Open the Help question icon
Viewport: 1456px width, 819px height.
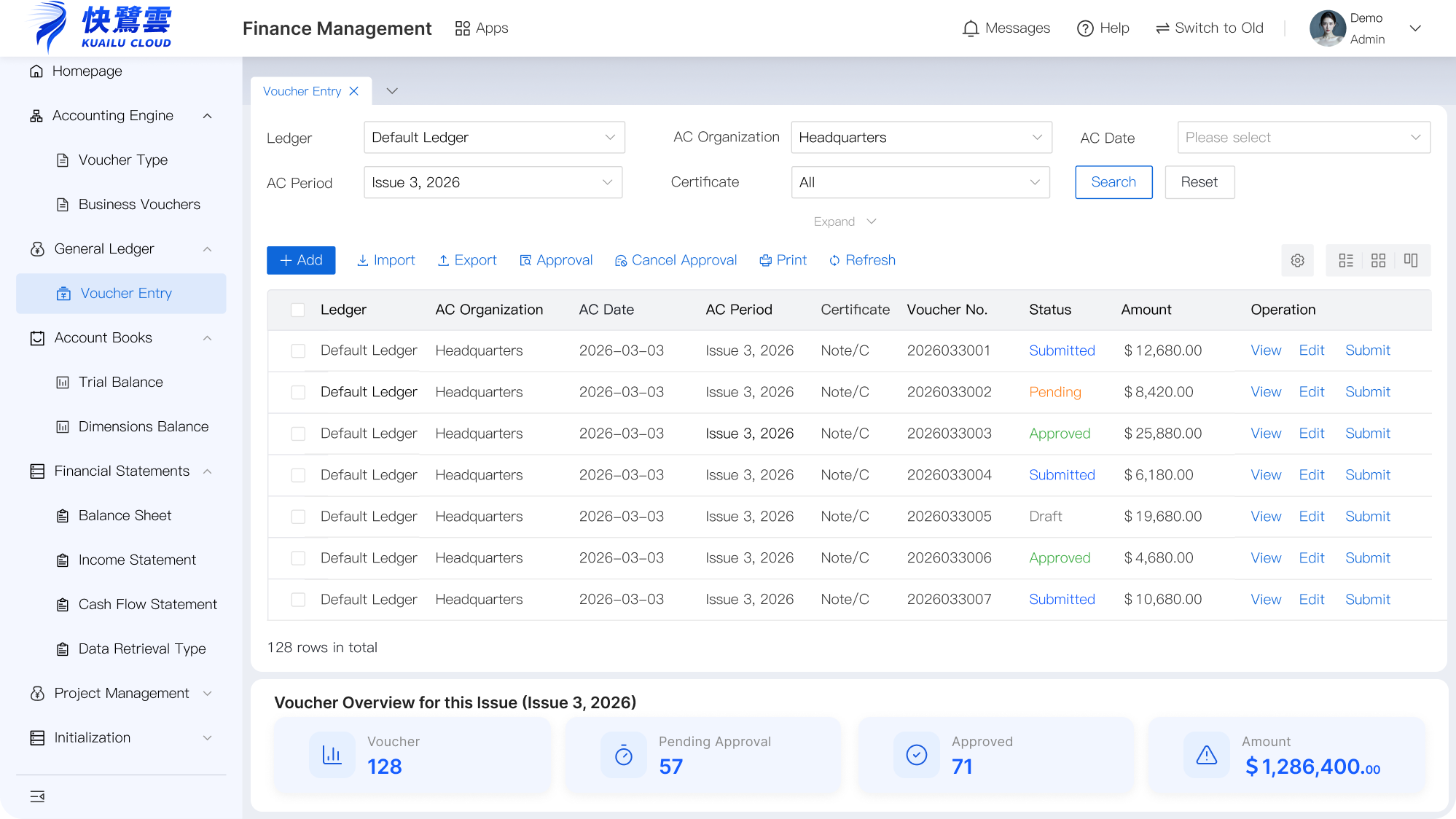[x=1085, y=28]
